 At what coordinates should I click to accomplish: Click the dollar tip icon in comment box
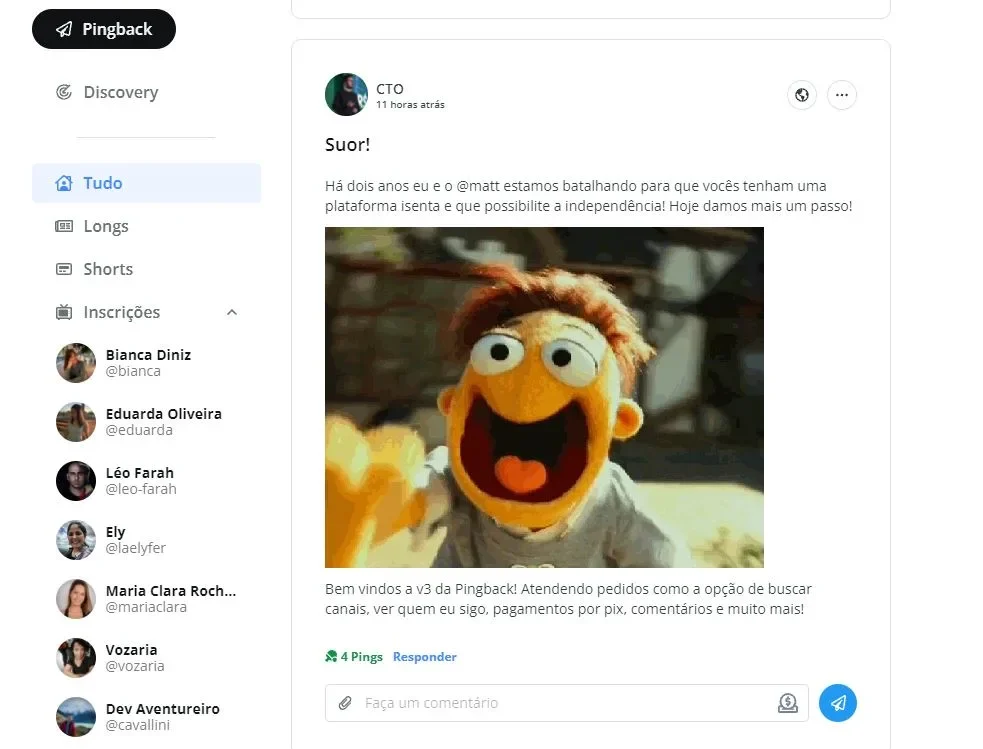click(x=788, y=703)
